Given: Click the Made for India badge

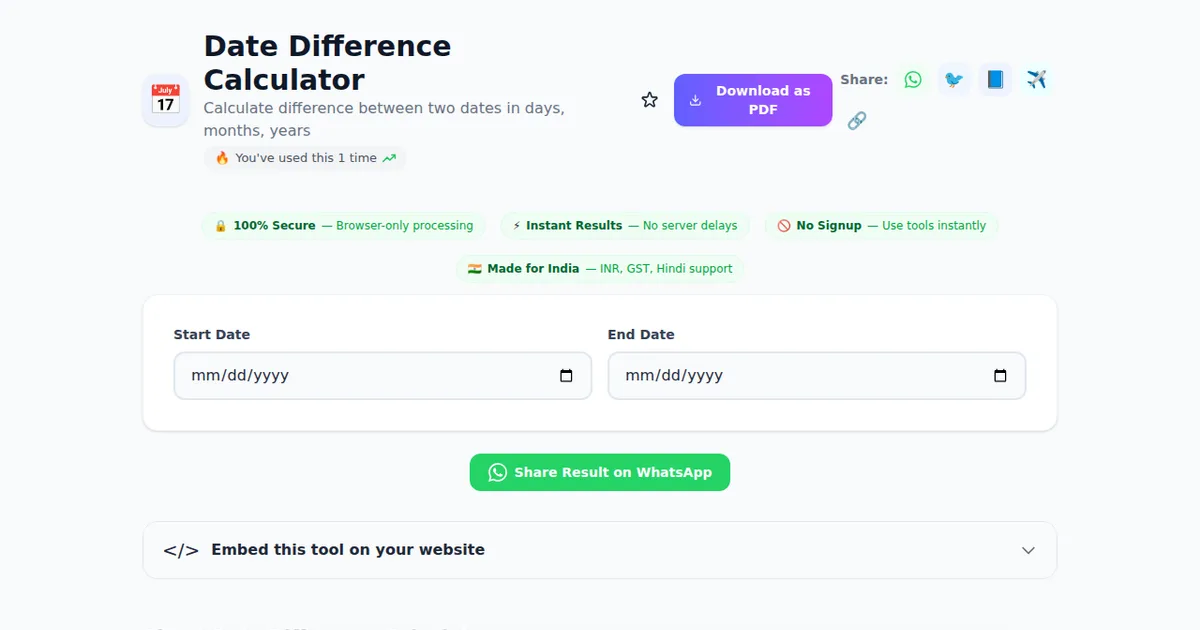Looking at the screenshot, I should (600, 268).
